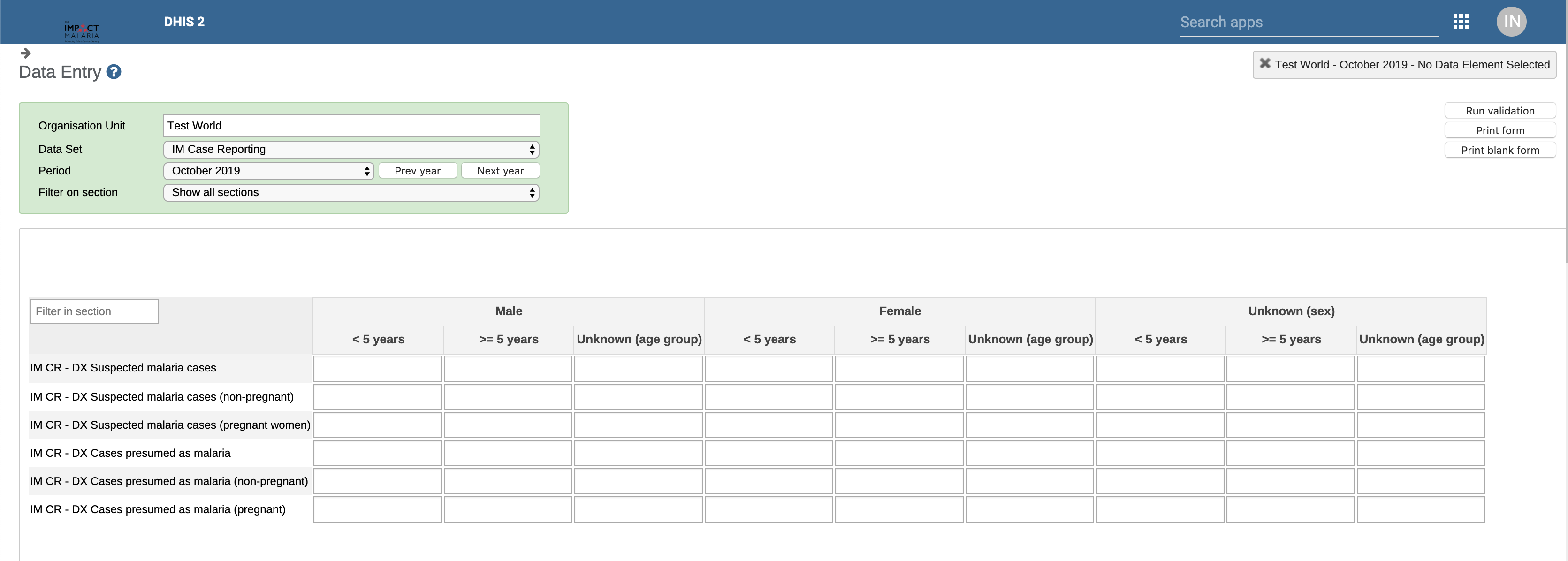This screenshot has height=561, width=1568.
Task: Select Female >=5 years cell for Suspected malaria cases
Action: [x=899, y=369]
